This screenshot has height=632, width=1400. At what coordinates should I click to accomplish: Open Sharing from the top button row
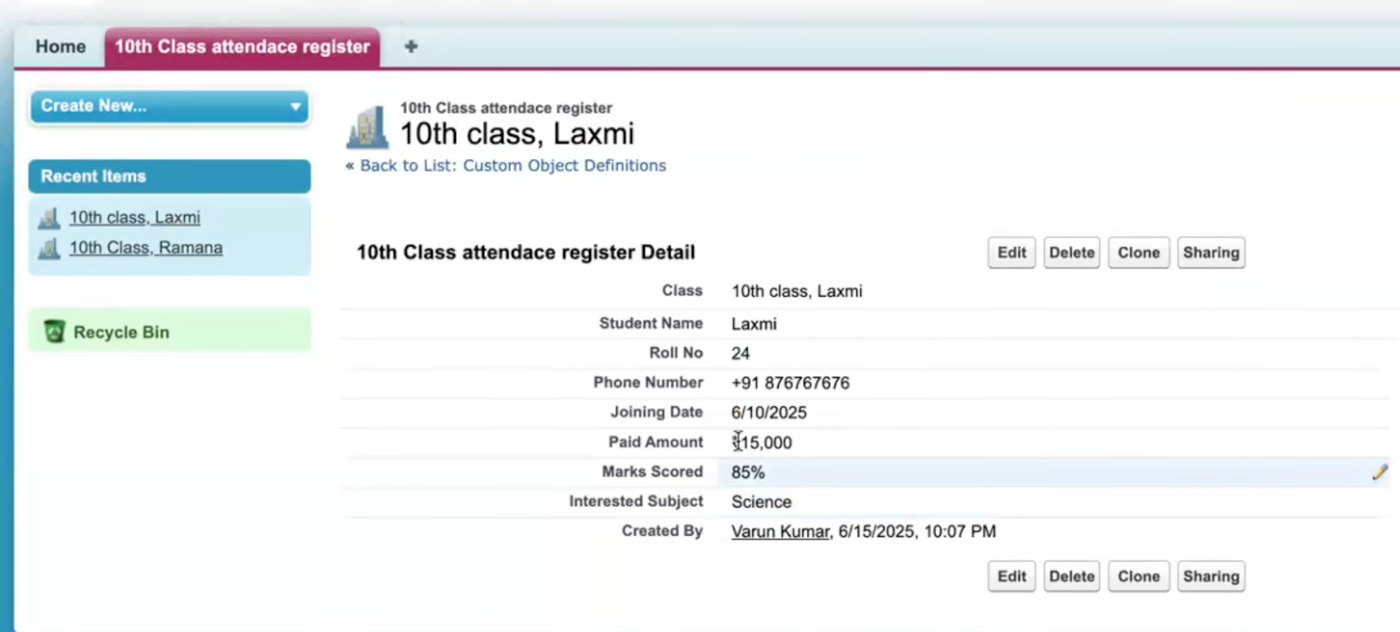[1210, 253]
